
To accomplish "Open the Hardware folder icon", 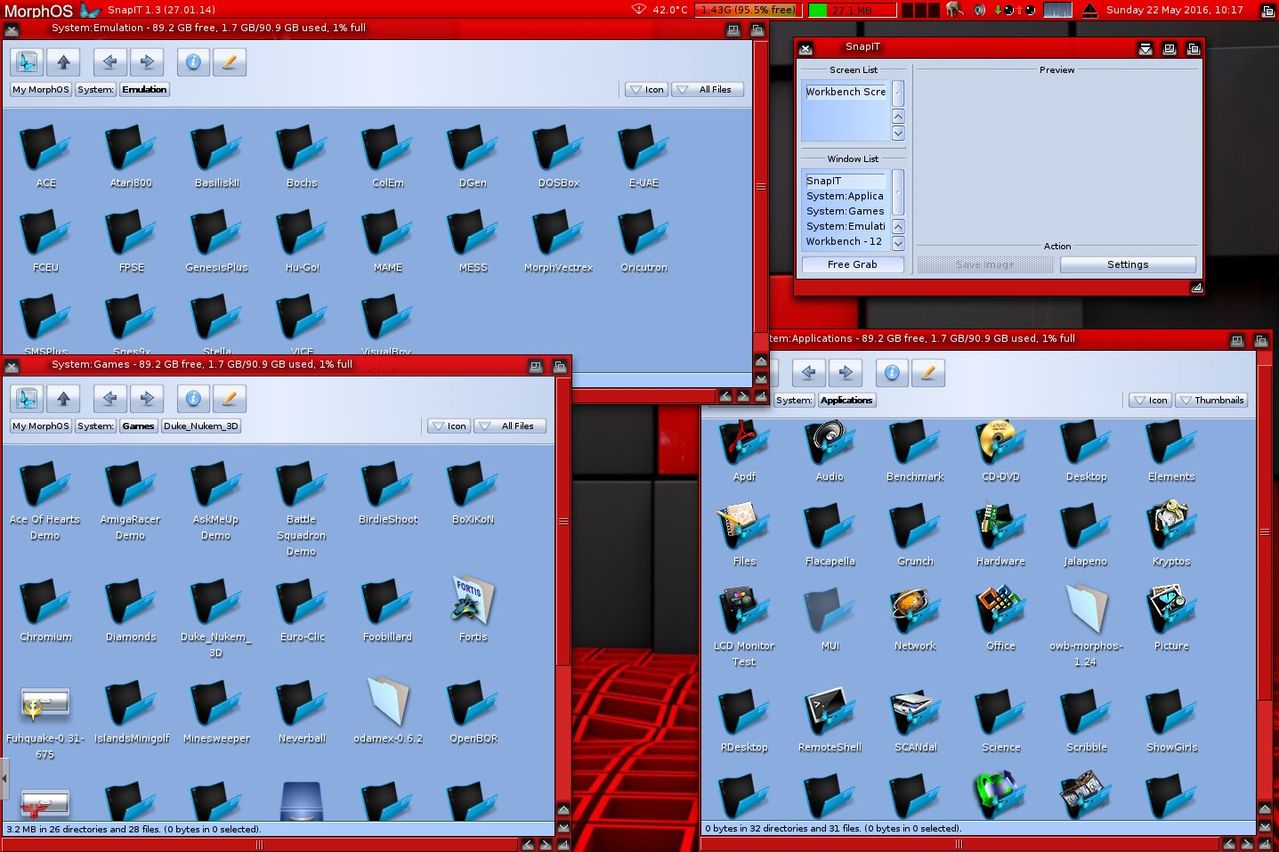I will pyautogui.click(x=1000, y=527).
